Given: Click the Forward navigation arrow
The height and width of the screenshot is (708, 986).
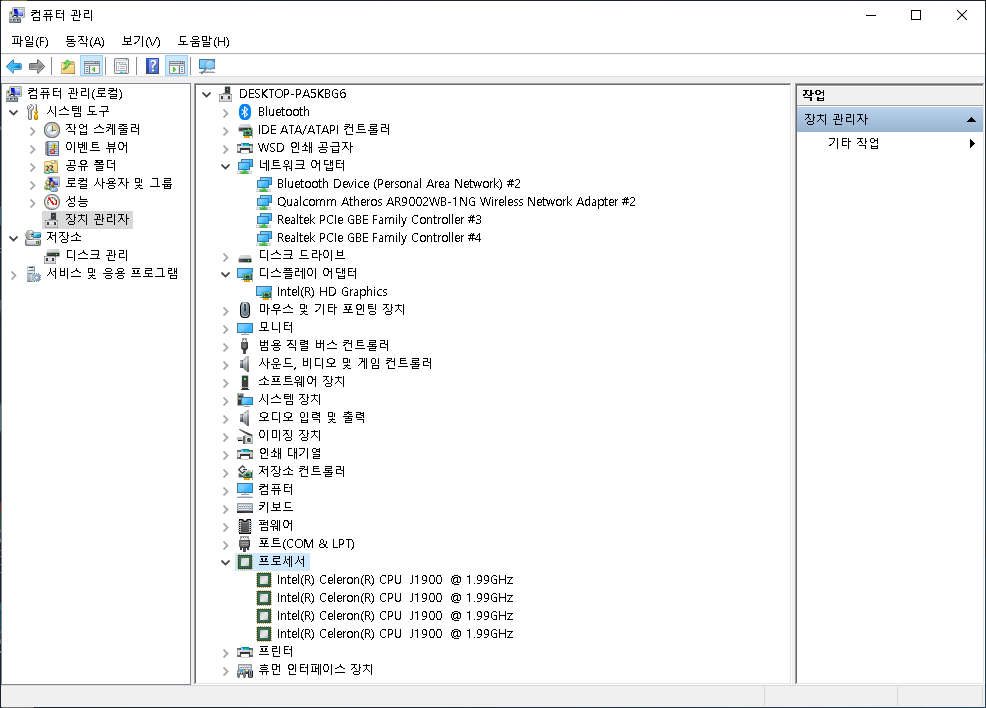Looking at the screenshot, I should pyautogui.click(x=38, y=66).
